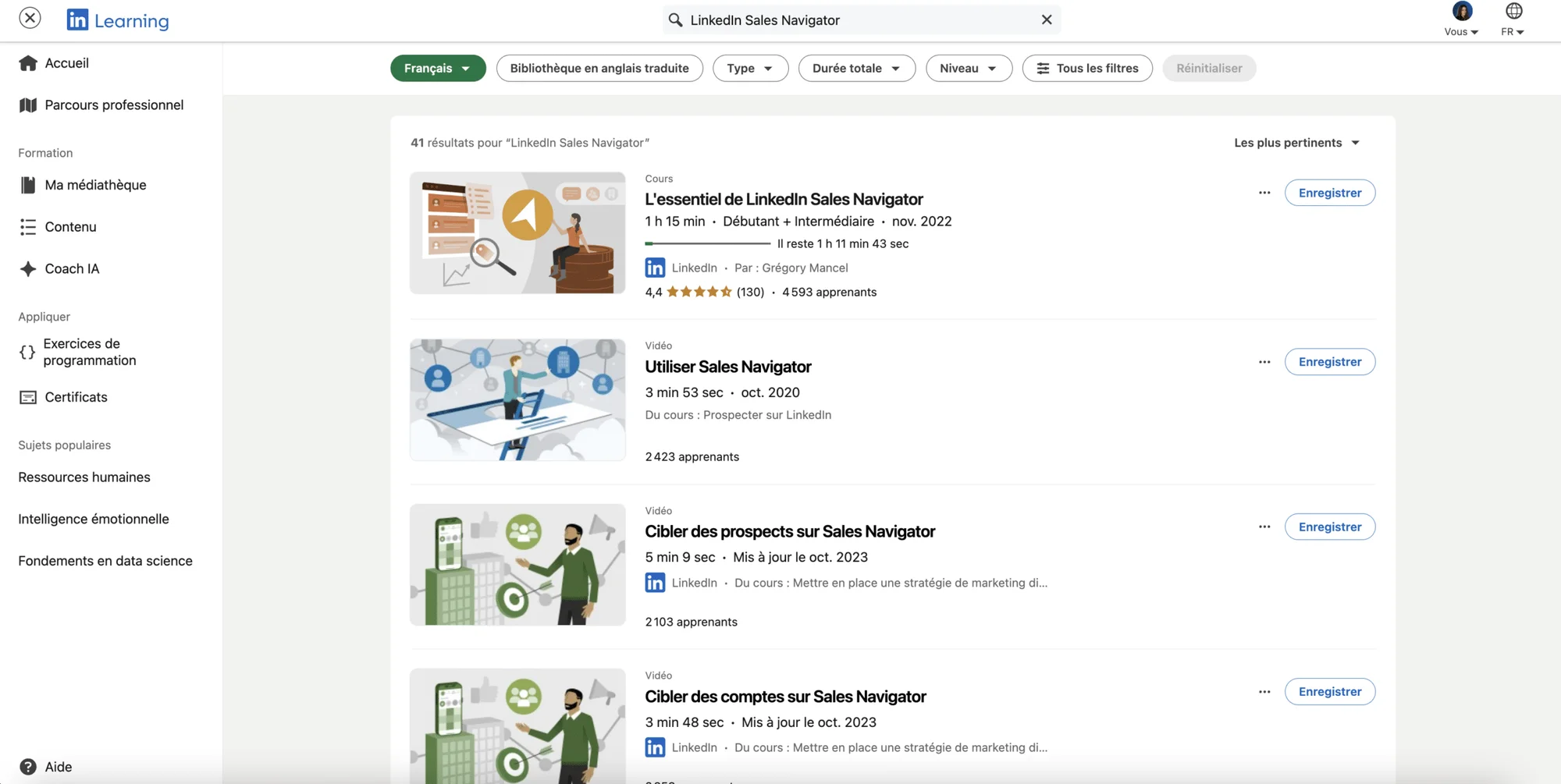Open Cibler des comptes thumbnail
This screenshot has height=784, width=1561.
click(x=517, y=726)
